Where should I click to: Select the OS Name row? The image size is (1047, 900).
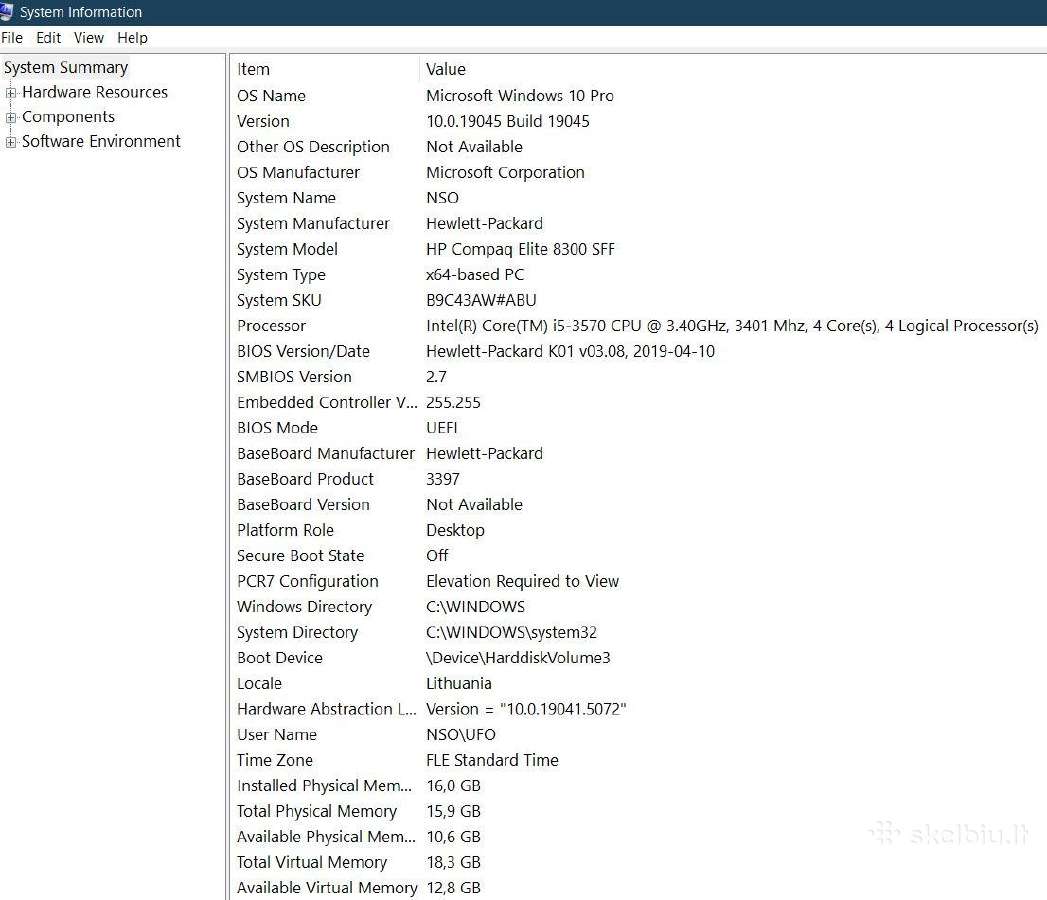(271, 95)
